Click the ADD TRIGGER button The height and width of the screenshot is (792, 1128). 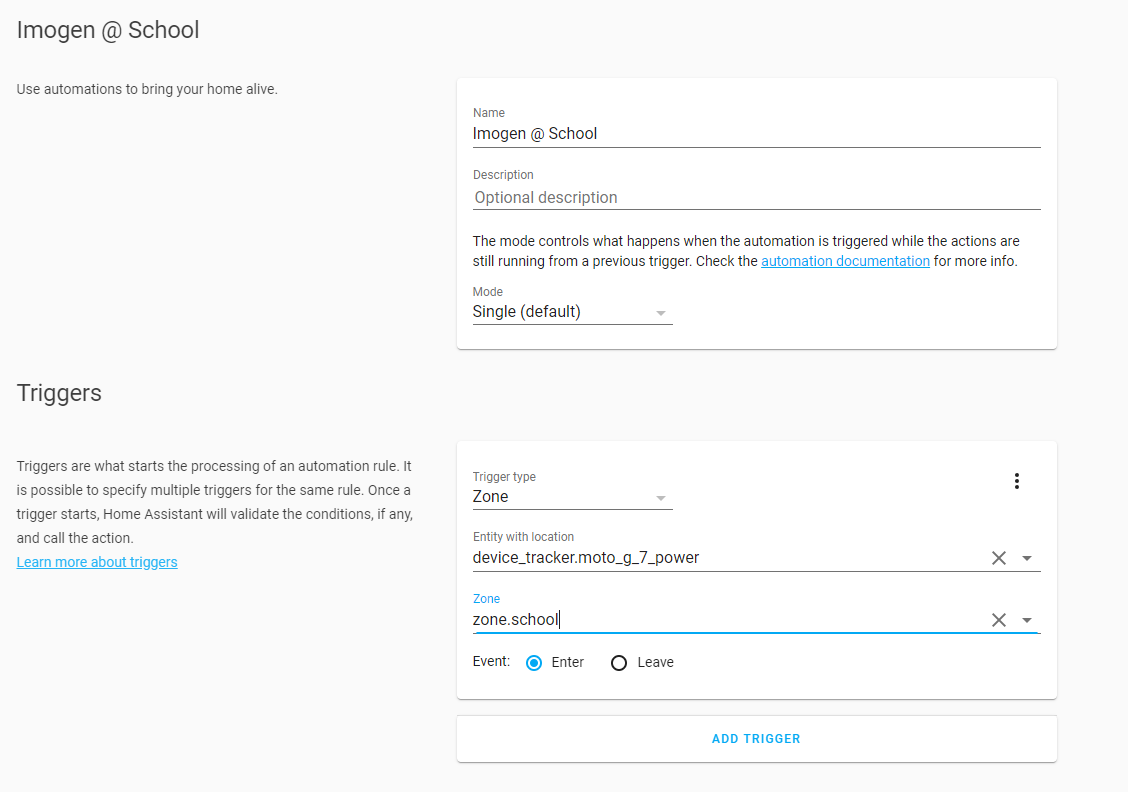pyautogui.click(x=756, y=739)
